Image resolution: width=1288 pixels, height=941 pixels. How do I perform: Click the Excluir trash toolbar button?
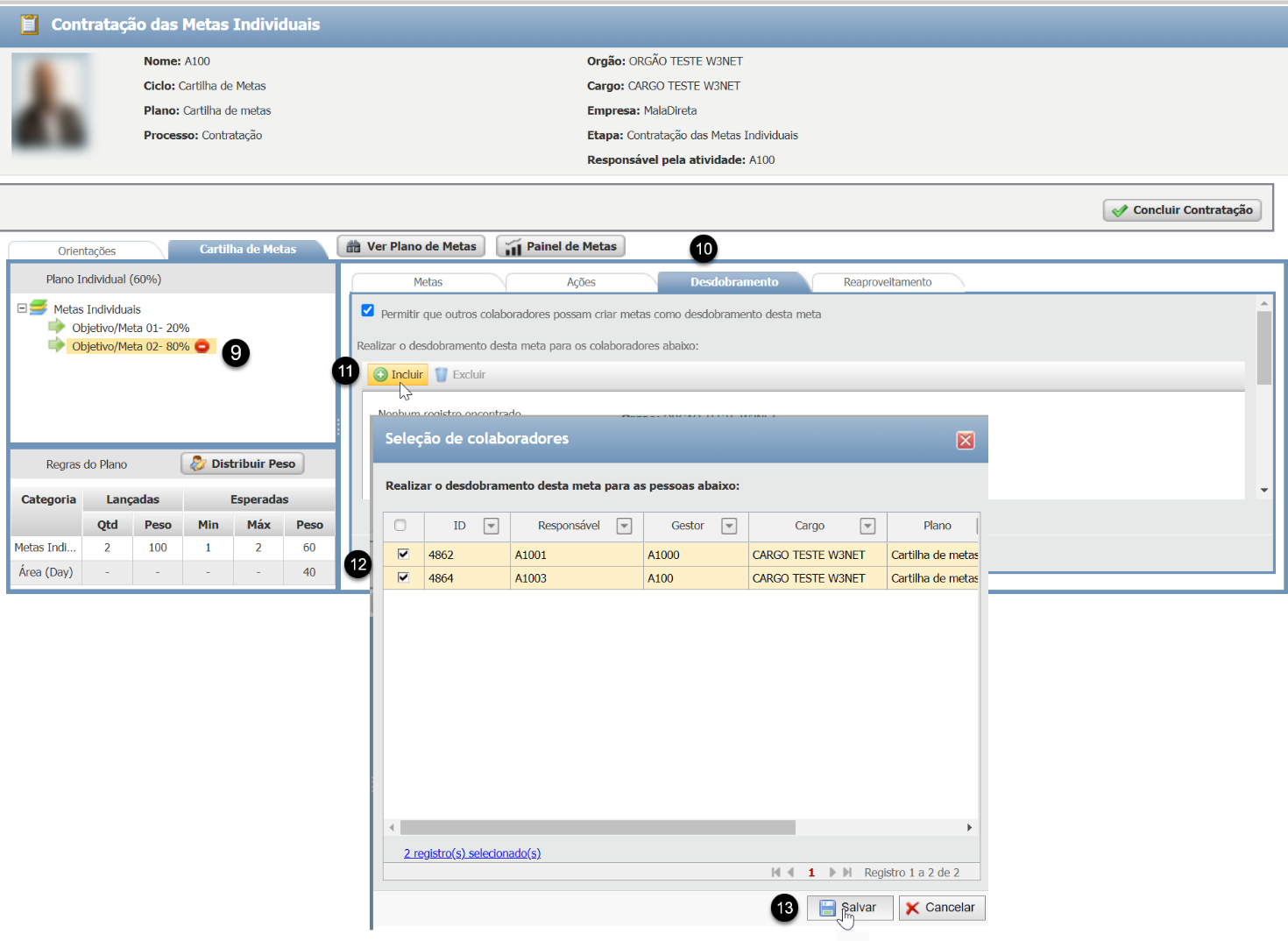coord(460,374)
